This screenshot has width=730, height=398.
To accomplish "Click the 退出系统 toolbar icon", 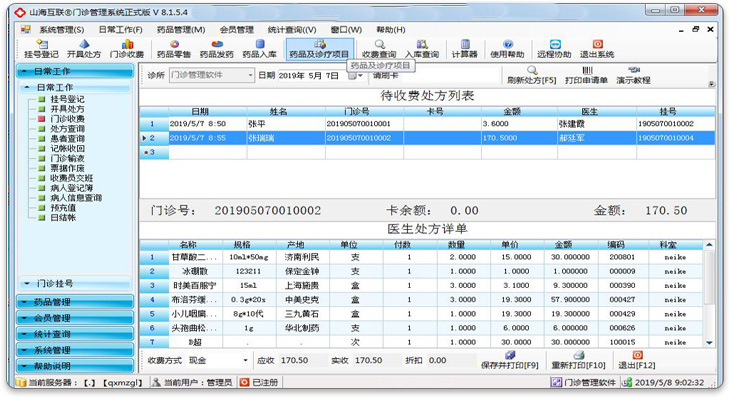I will (x=597, y=49).
